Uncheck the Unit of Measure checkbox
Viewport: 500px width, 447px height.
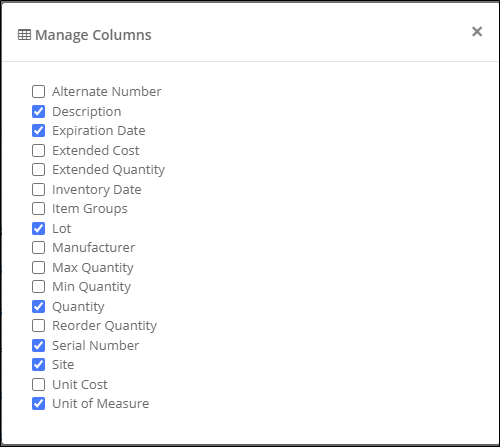[39, 403]
